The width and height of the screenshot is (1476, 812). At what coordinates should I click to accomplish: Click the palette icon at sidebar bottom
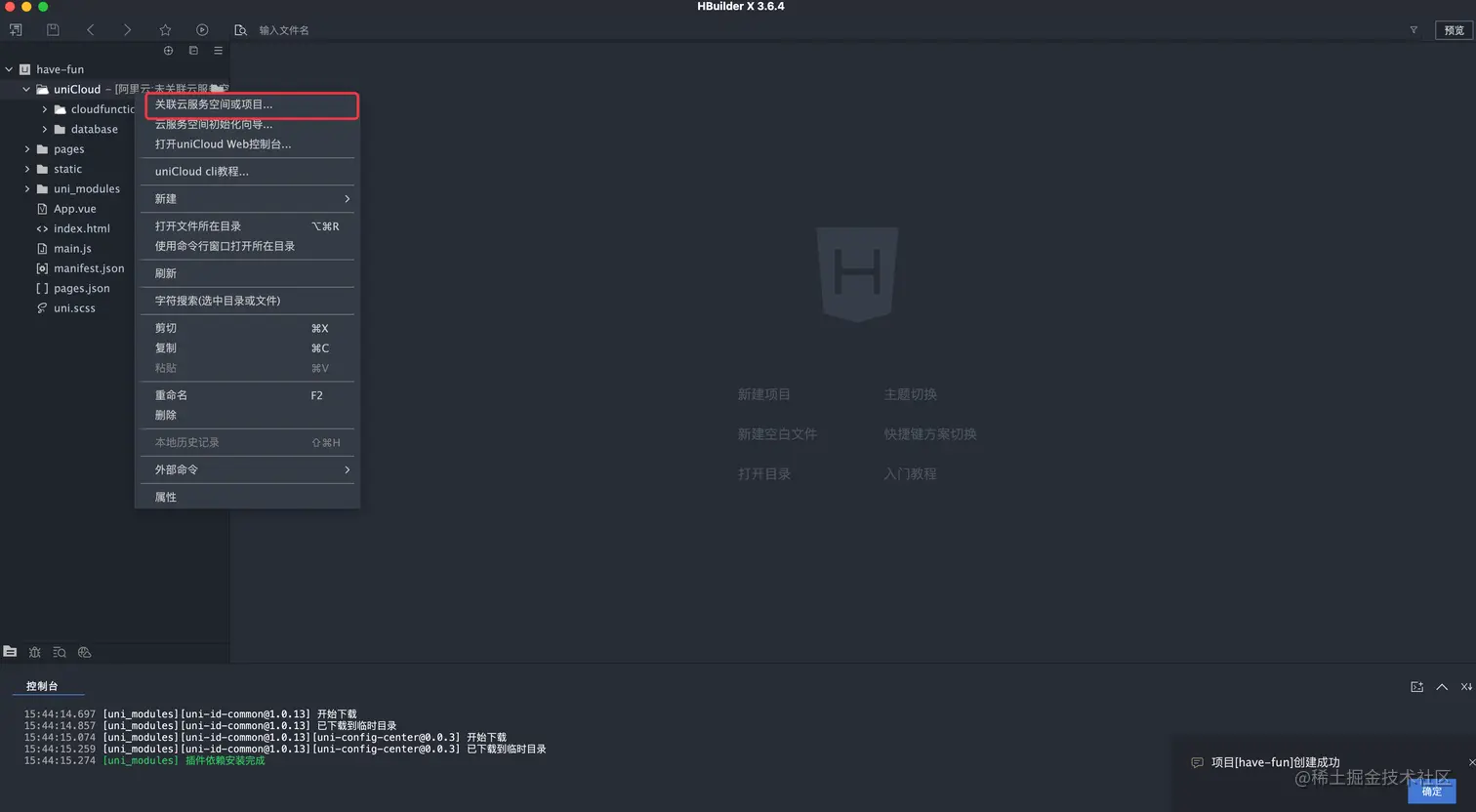[x=84, y=652]
